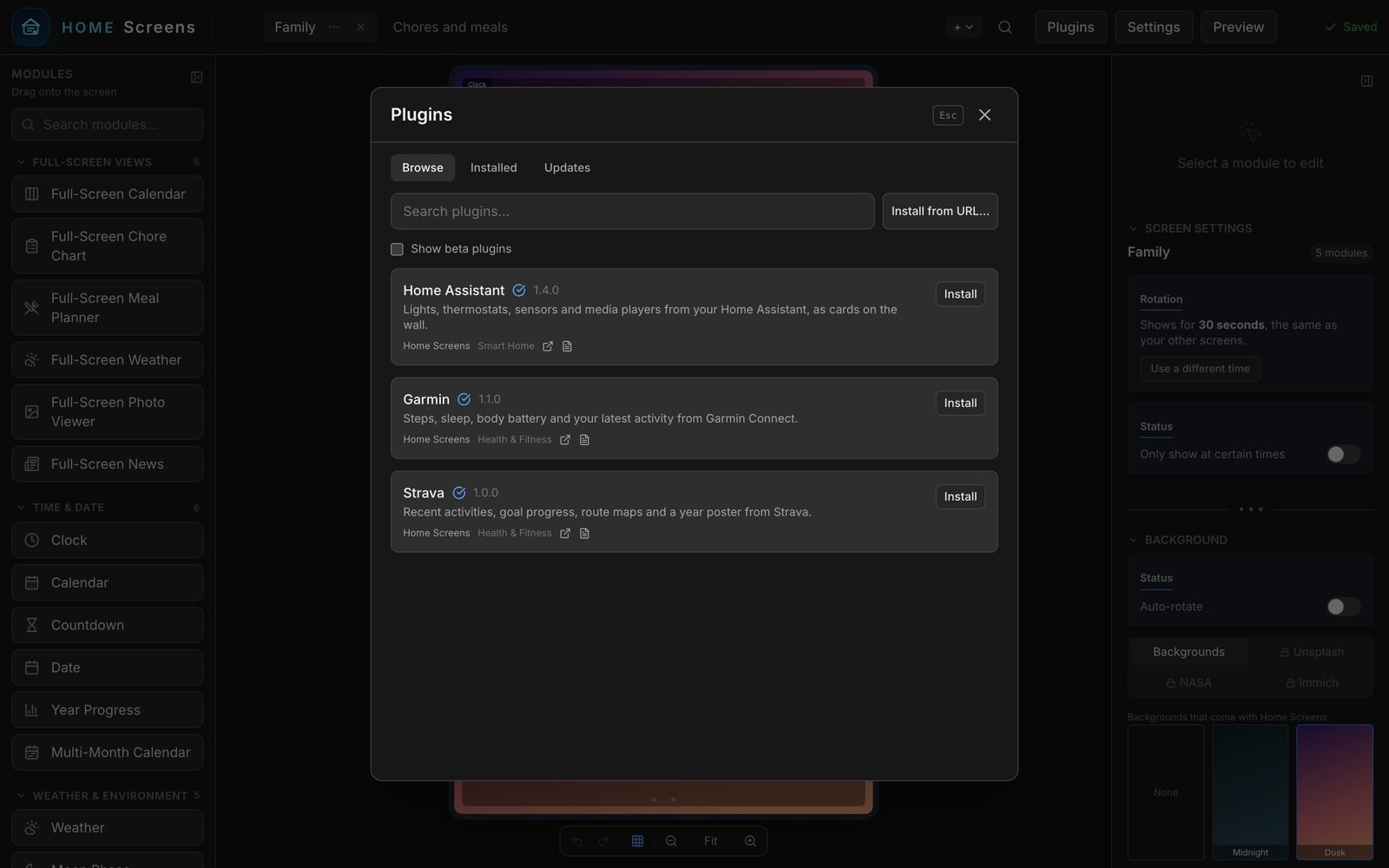Select the Immich source tab
Image resolution: width=1389 pixels, height=868 pixels.
pyautogui.click(x=1312, y=683)
